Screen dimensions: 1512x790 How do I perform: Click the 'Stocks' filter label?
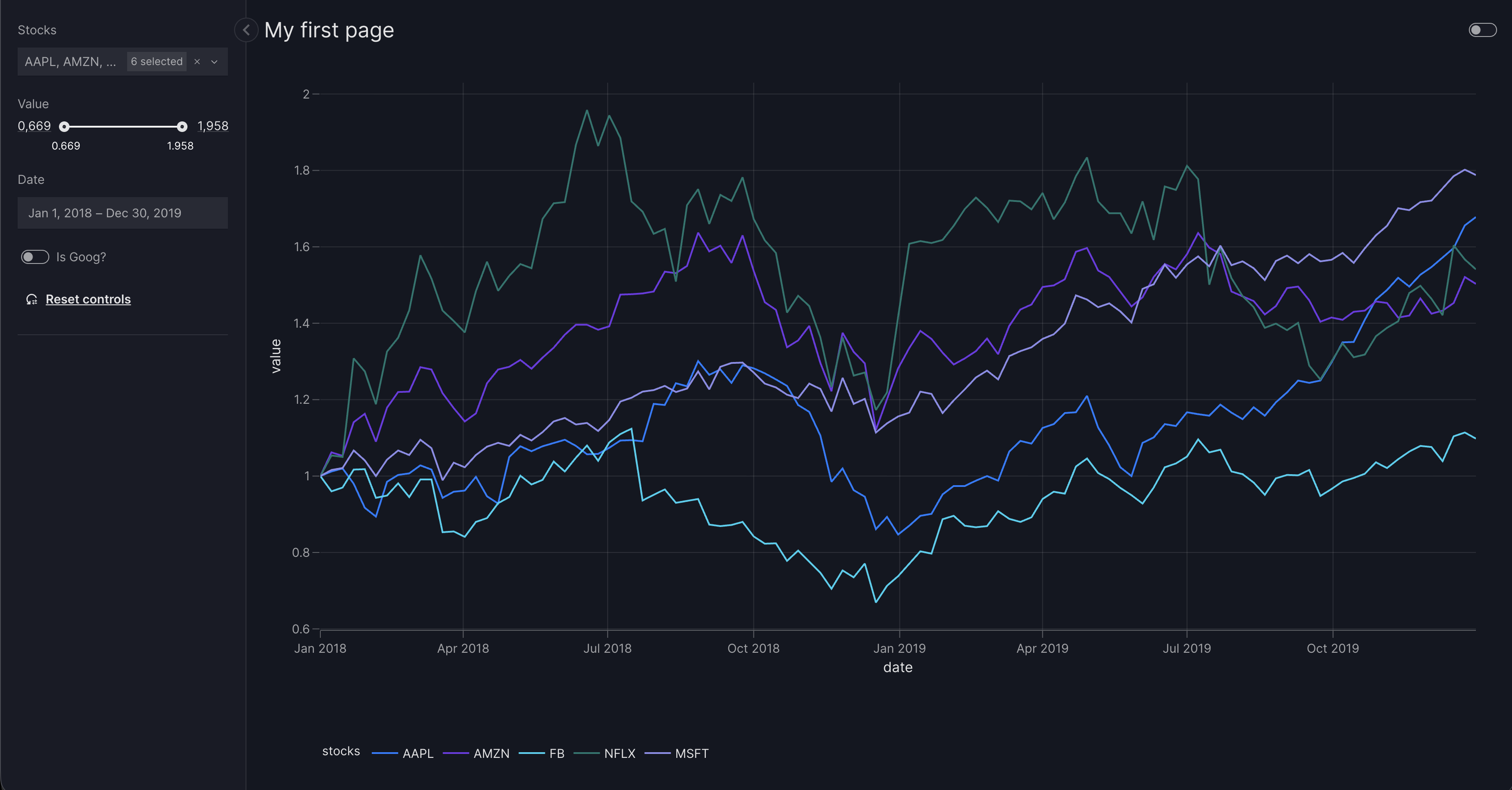point(37,30)
